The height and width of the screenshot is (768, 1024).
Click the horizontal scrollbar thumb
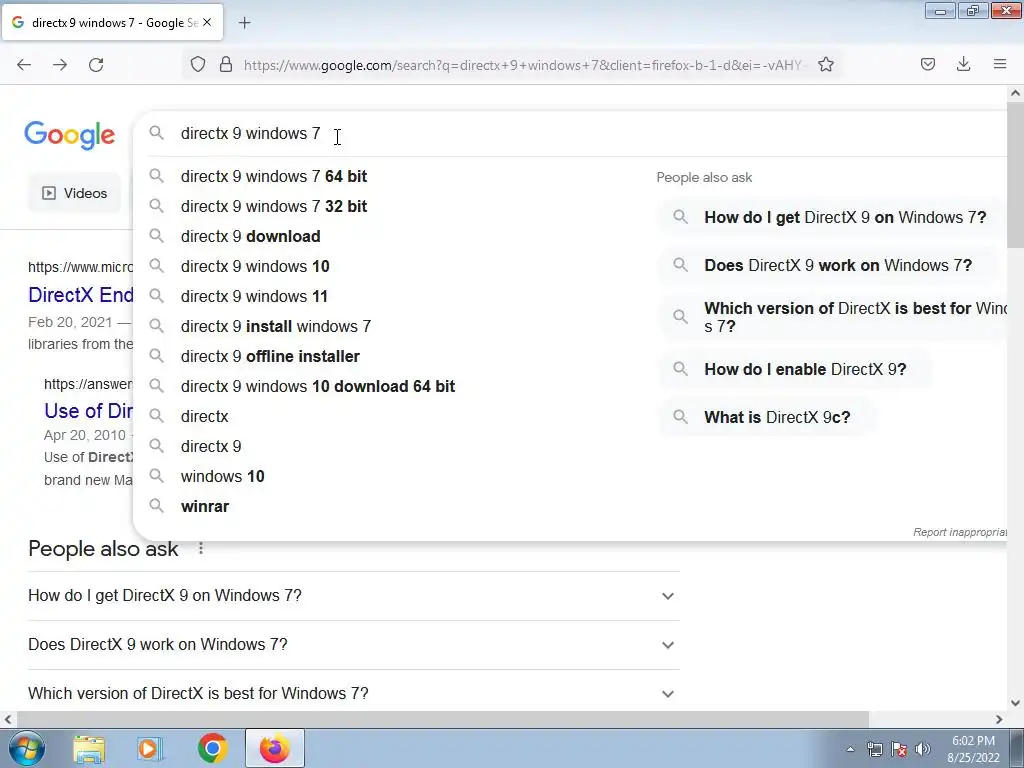click(442, 719)
